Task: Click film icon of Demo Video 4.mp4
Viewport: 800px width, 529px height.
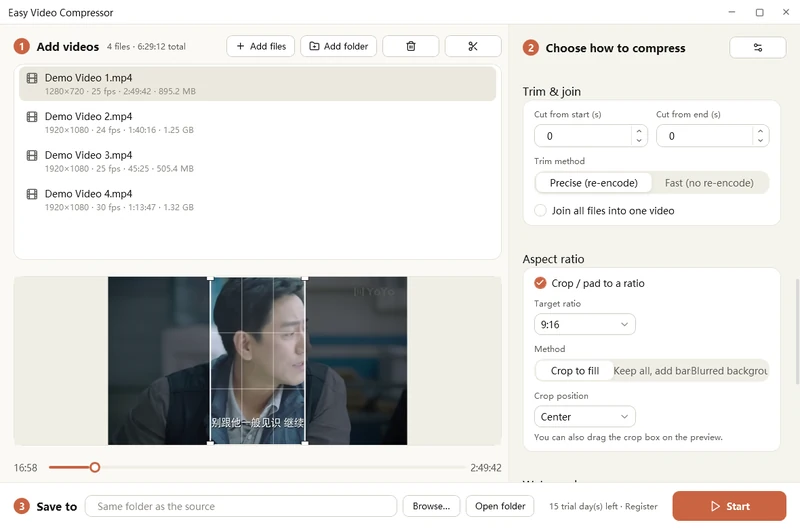Action: (32, 194)
